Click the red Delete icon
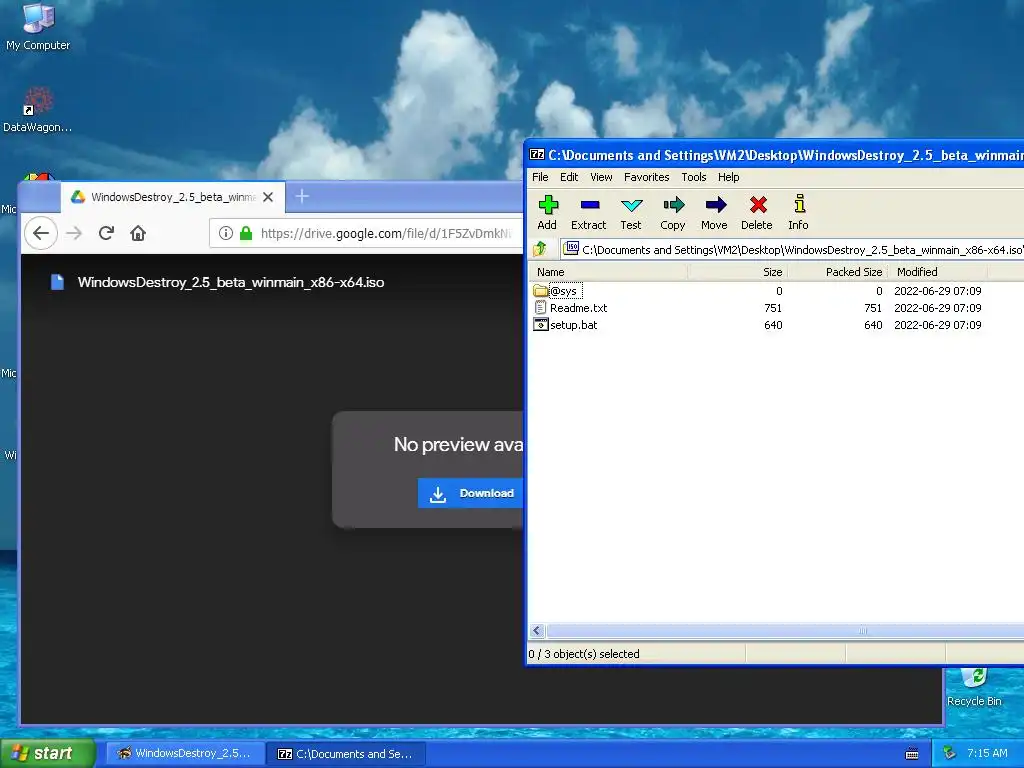This screenshot has height=768, width=1024. pyautogui.click(x=758, y=205)
